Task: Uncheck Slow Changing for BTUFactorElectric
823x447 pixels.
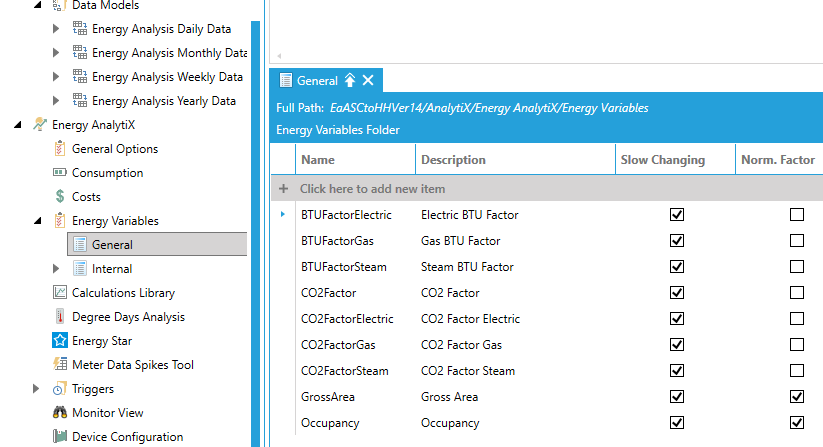Action: coord(677,215)
